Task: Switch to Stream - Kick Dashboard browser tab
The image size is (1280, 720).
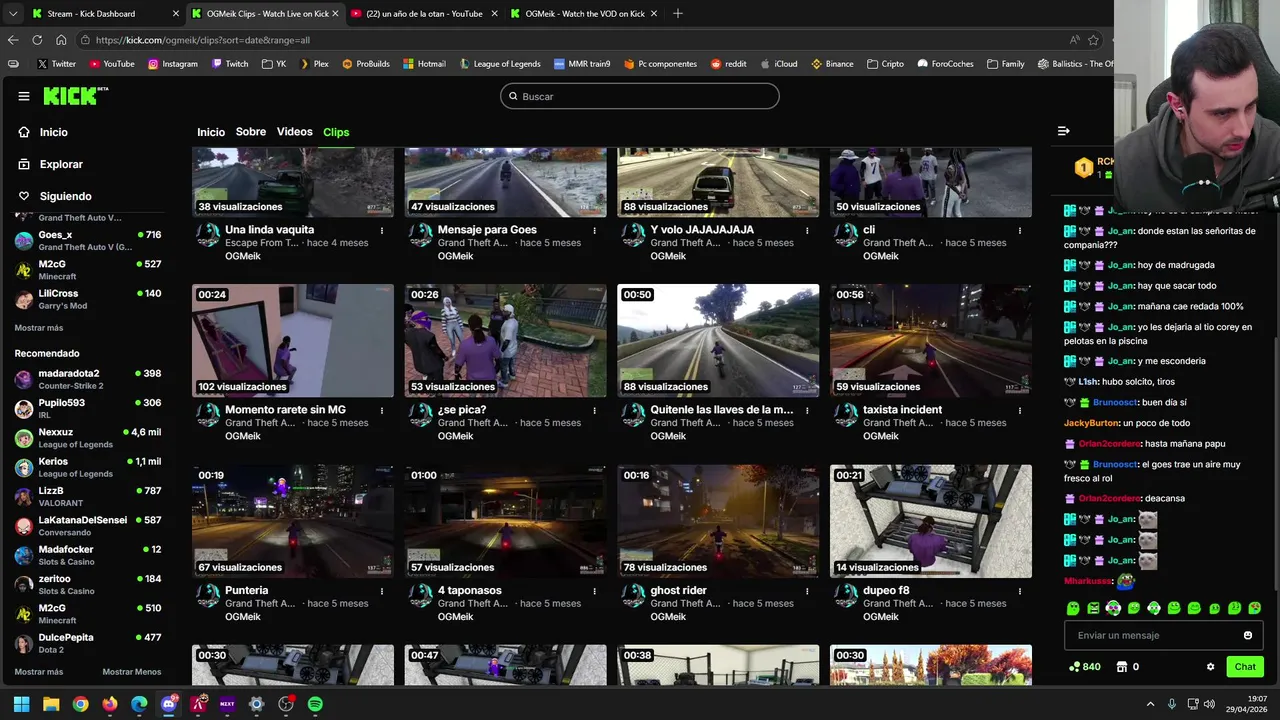Action: [x=103, y=13]
